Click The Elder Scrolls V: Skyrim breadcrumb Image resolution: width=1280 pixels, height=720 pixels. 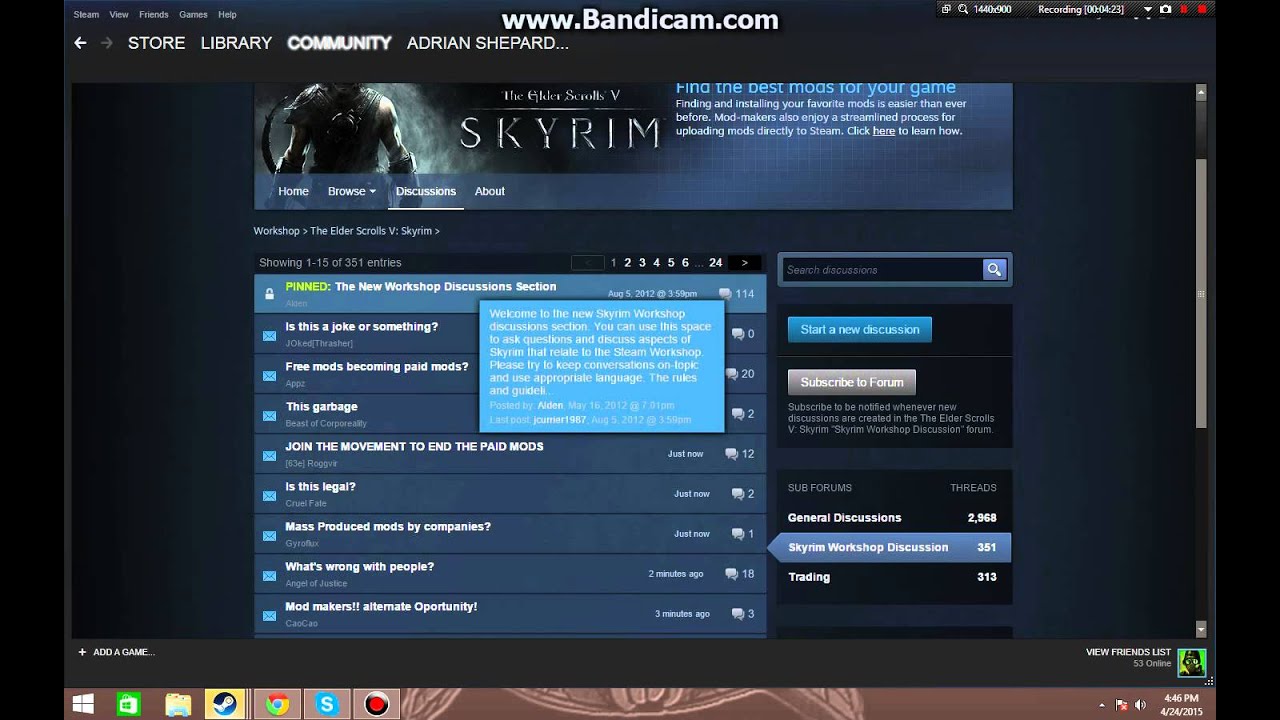click(x=371, y=231)
